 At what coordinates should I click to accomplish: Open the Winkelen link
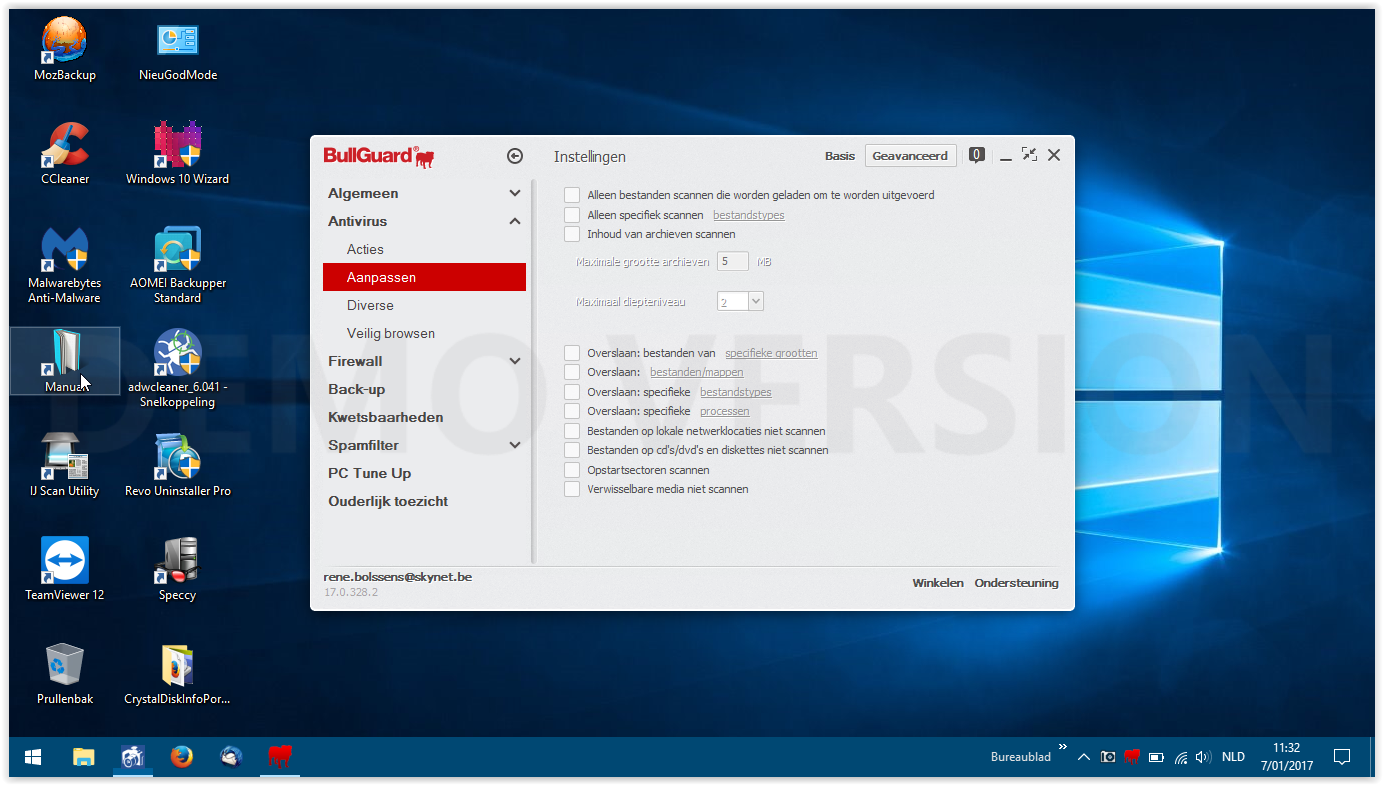coord(938,583)
